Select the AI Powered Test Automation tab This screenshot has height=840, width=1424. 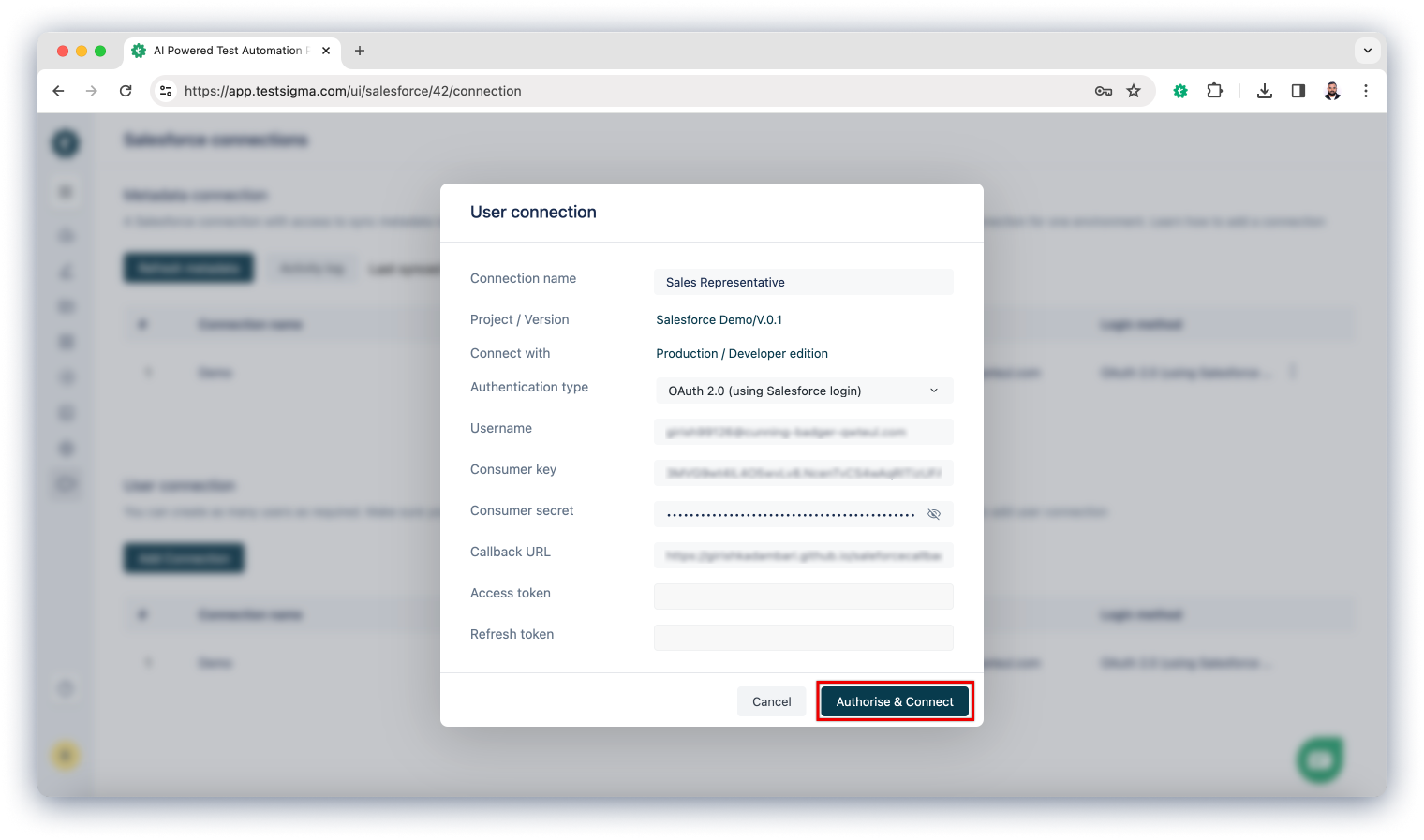[x=232, y=51]
